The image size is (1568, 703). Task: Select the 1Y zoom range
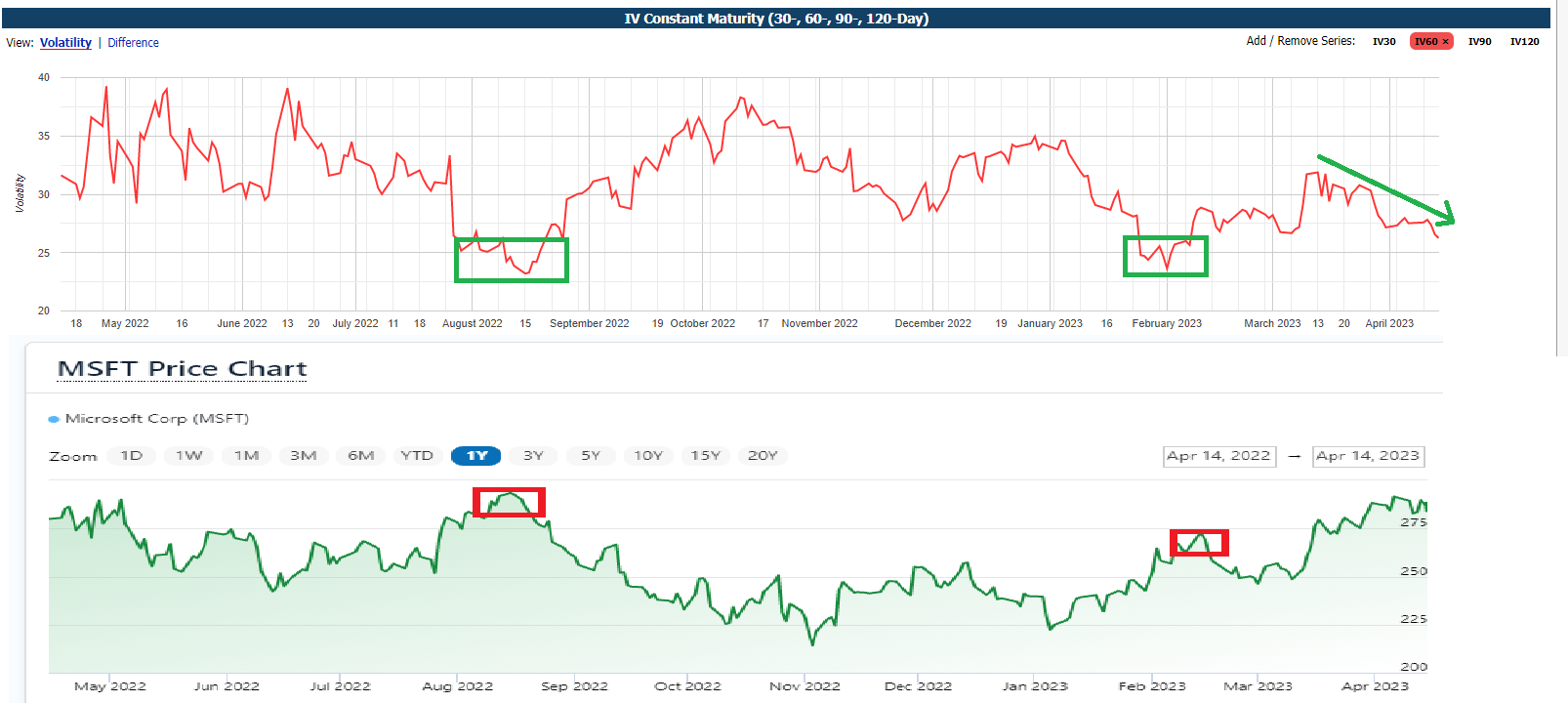[x=475, y=456]
